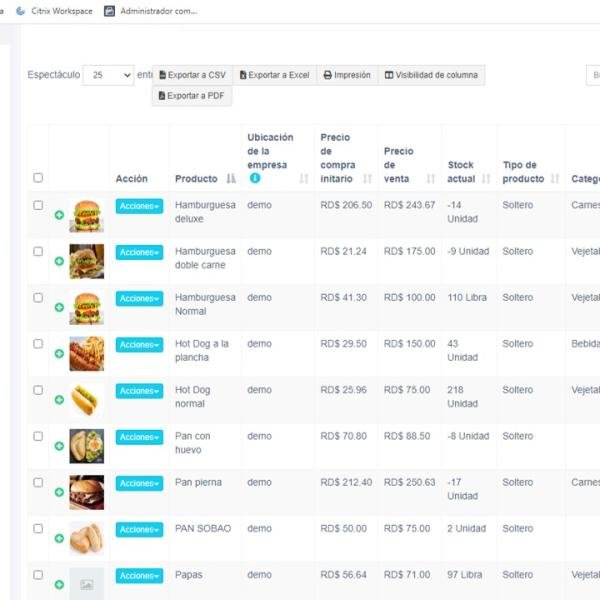Image resolution: width=600 pixels, height=600 pixels.
Task: Sort by Precio de venta column
Action: (x=431, y=179)
